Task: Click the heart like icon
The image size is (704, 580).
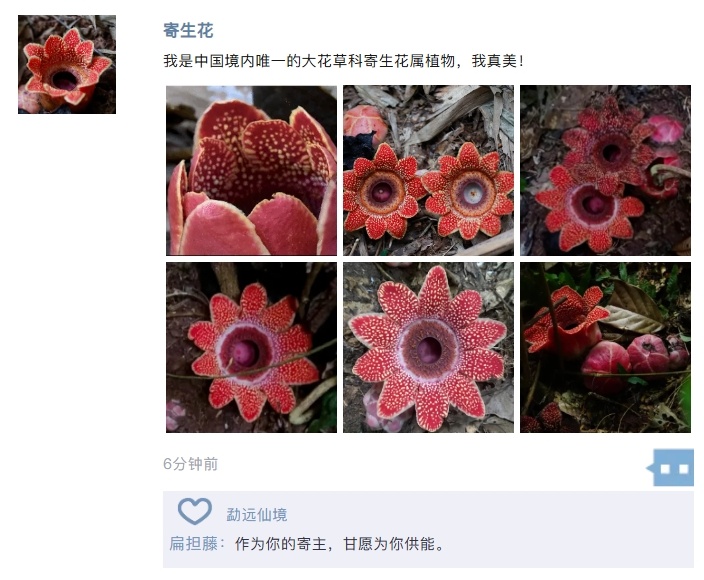Action: point(194,511)
